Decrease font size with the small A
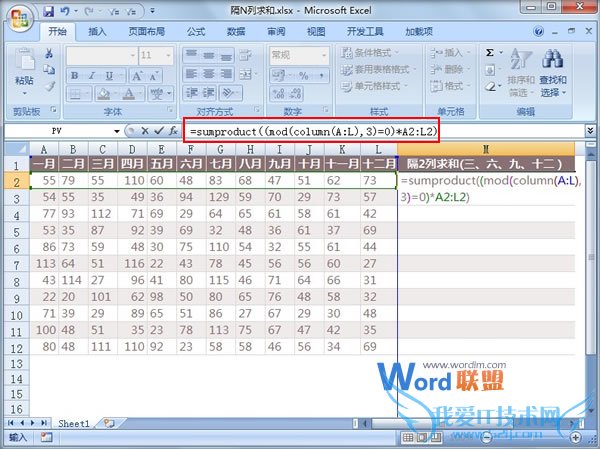 154,76
